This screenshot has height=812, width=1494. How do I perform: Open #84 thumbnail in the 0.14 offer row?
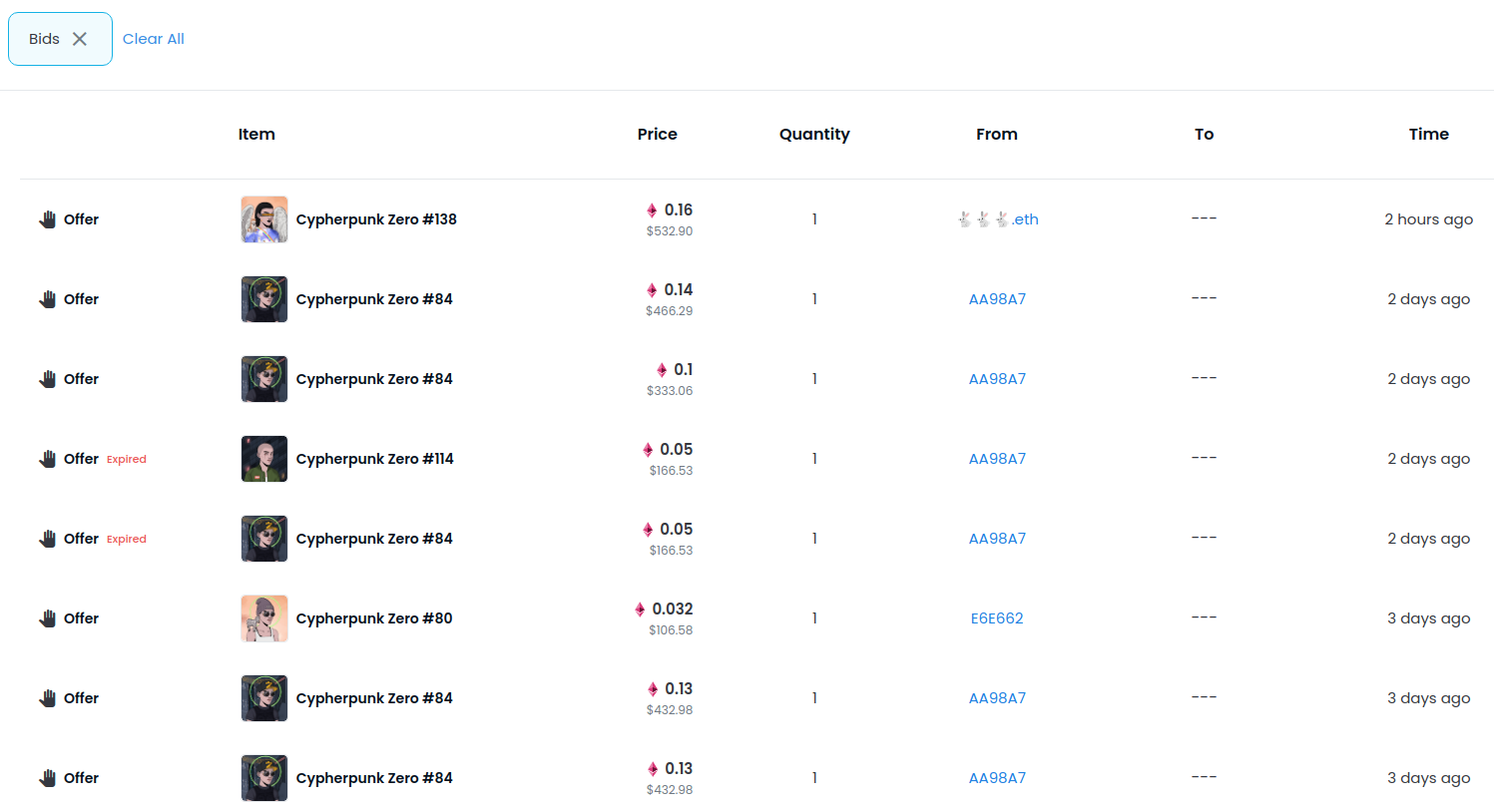(x=264, y=299)
